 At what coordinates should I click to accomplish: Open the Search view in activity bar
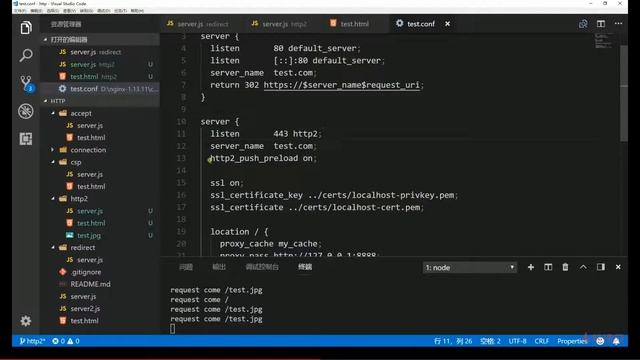point(26,56)
